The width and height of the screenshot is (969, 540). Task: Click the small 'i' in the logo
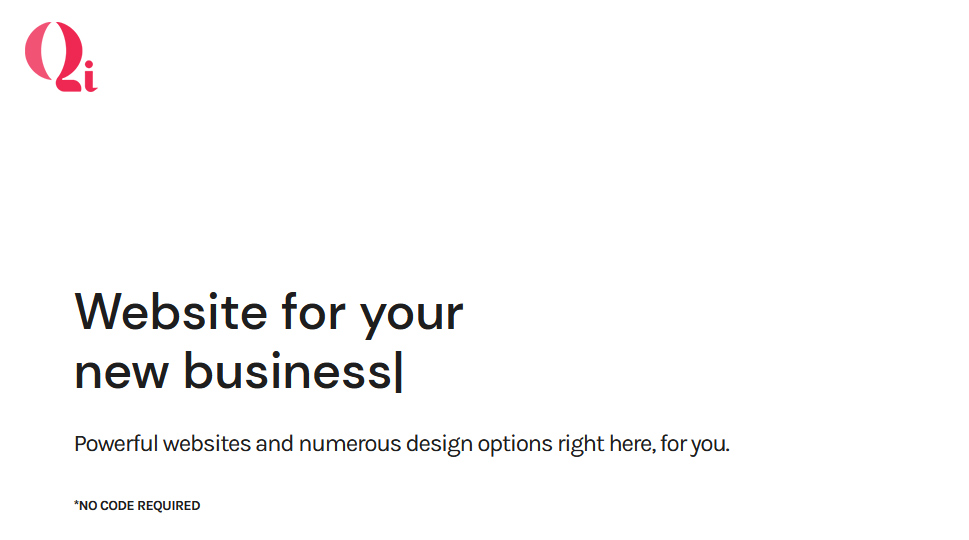tap(90, 76)
